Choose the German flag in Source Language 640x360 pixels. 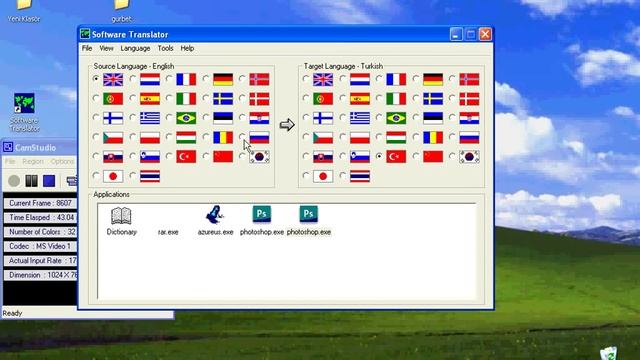[x=223, y=79]
